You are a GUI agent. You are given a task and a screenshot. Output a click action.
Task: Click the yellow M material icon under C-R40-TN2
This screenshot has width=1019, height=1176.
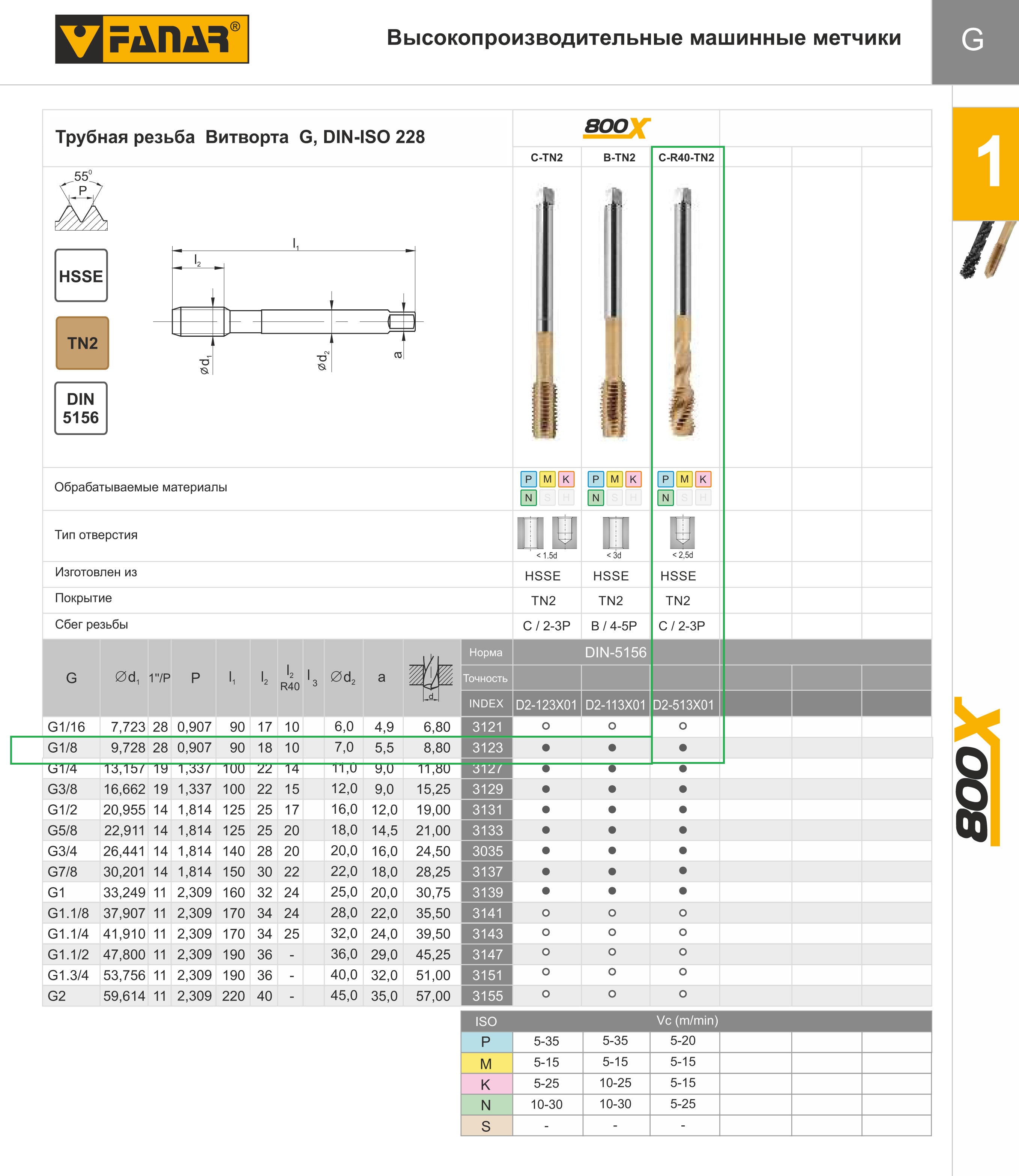[x=684, y=479]
